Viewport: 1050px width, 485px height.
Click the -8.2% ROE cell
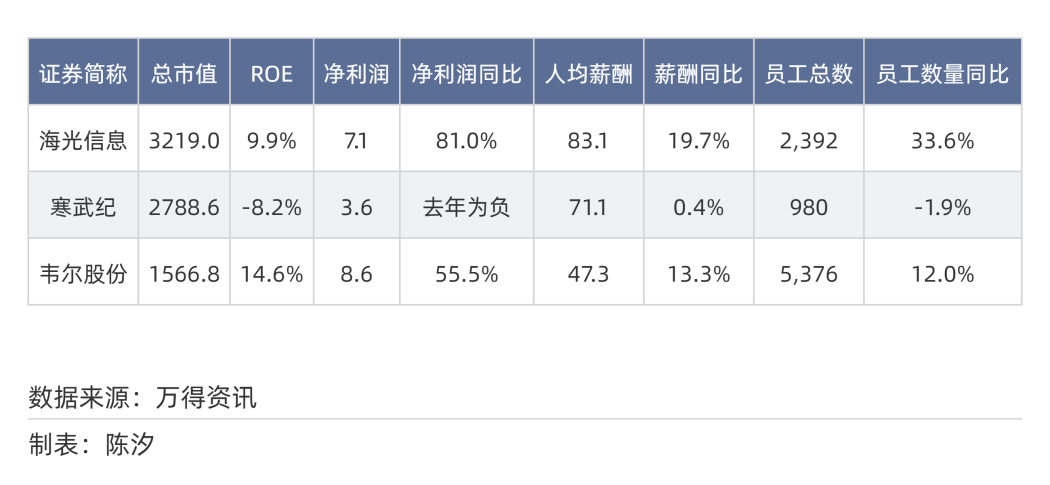(x=271, y=207)
